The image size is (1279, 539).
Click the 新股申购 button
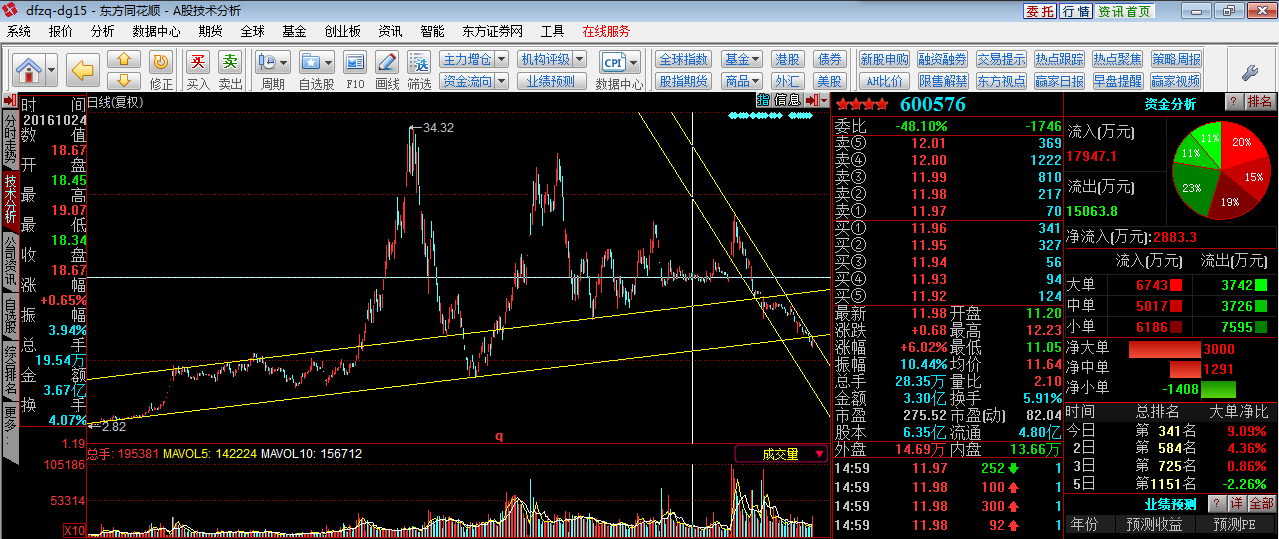click(884, 59)
